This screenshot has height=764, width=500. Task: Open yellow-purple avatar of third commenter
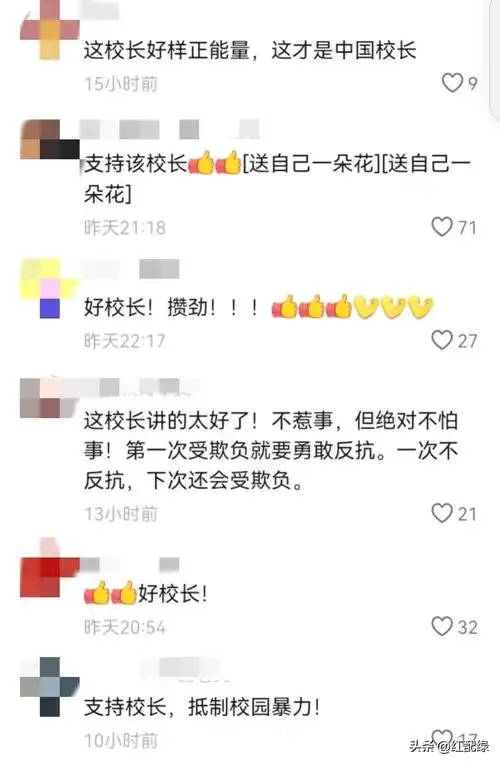coord(50,288)
